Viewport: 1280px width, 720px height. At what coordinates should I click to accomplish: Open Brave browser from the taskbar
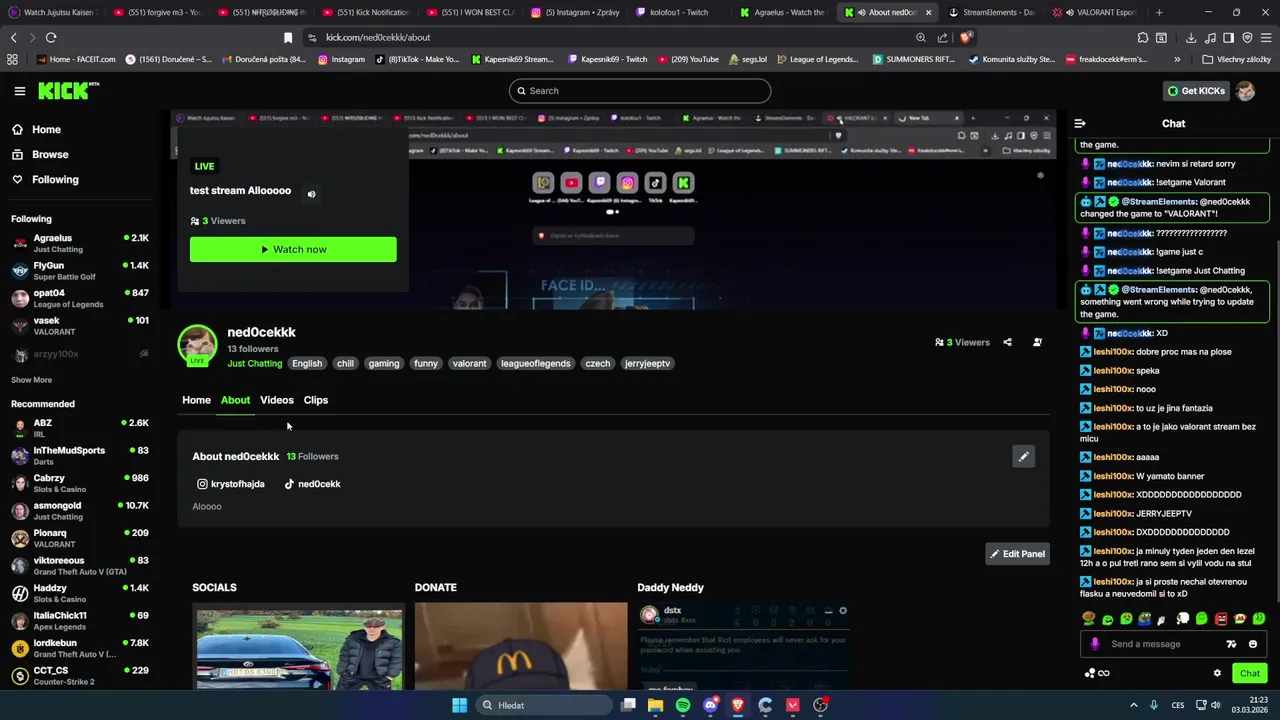[x=738, y=705]
